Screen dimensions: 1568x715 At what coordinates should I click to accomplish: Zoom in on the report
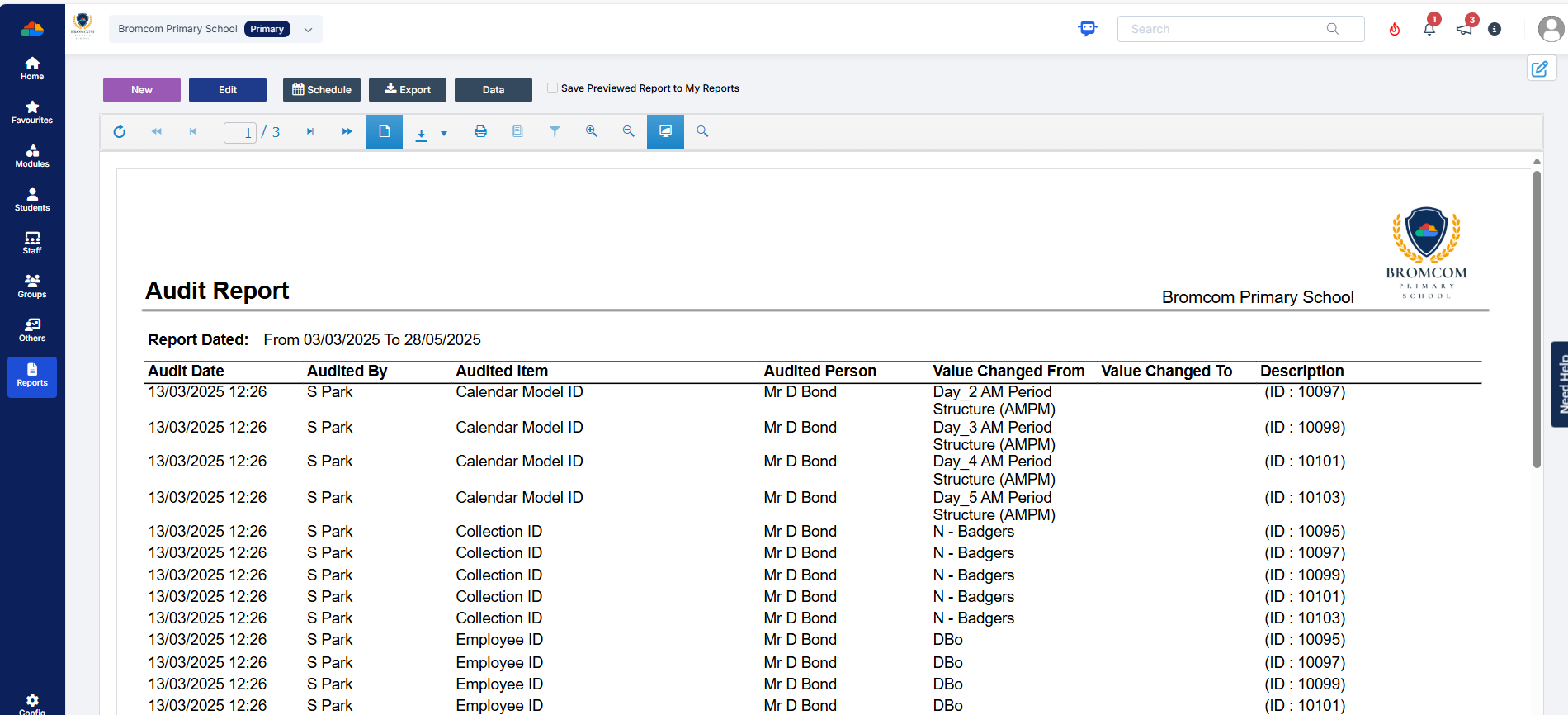pos(592,132)
